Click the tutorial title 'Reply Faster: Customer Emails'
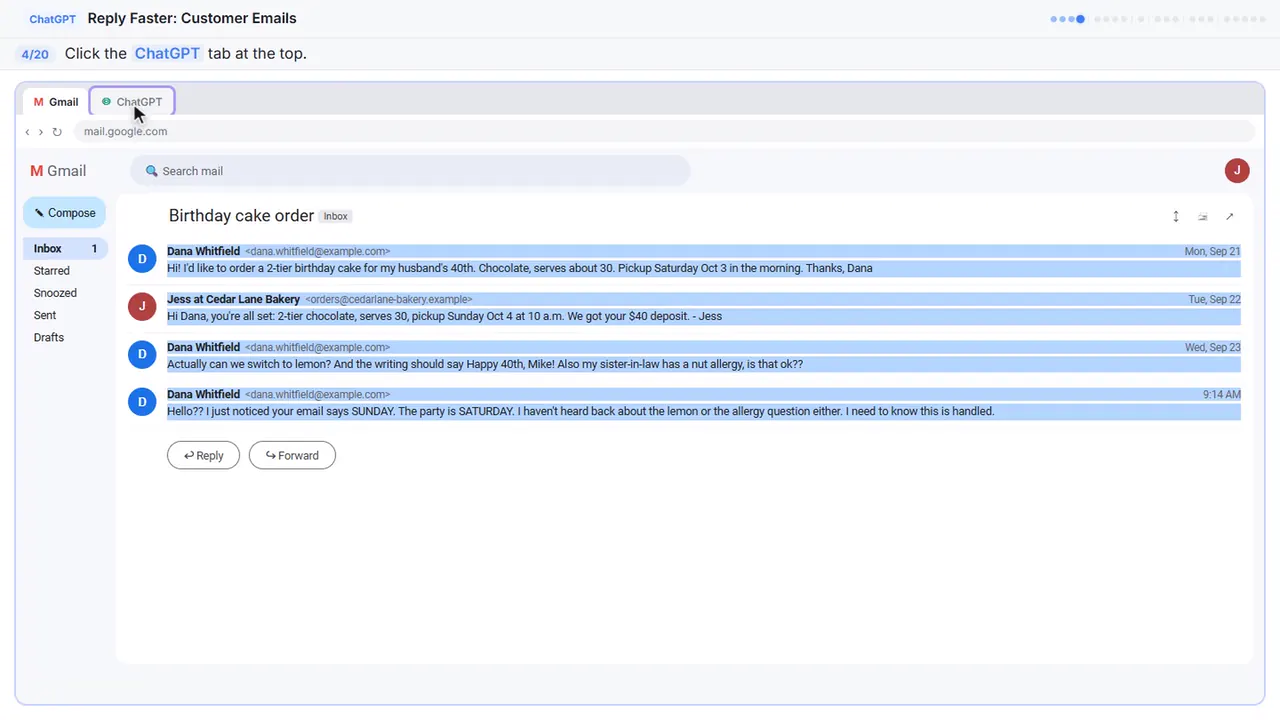The height and width of the screenshot is (720, 1280). click(192, 18)
